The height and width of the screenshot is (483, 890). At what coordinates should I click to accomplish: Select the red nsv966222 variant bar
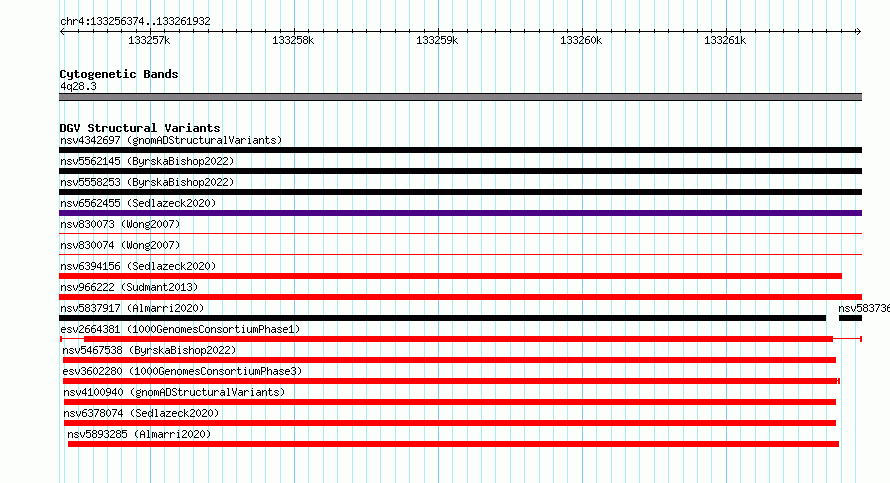(x=460, y=297)
